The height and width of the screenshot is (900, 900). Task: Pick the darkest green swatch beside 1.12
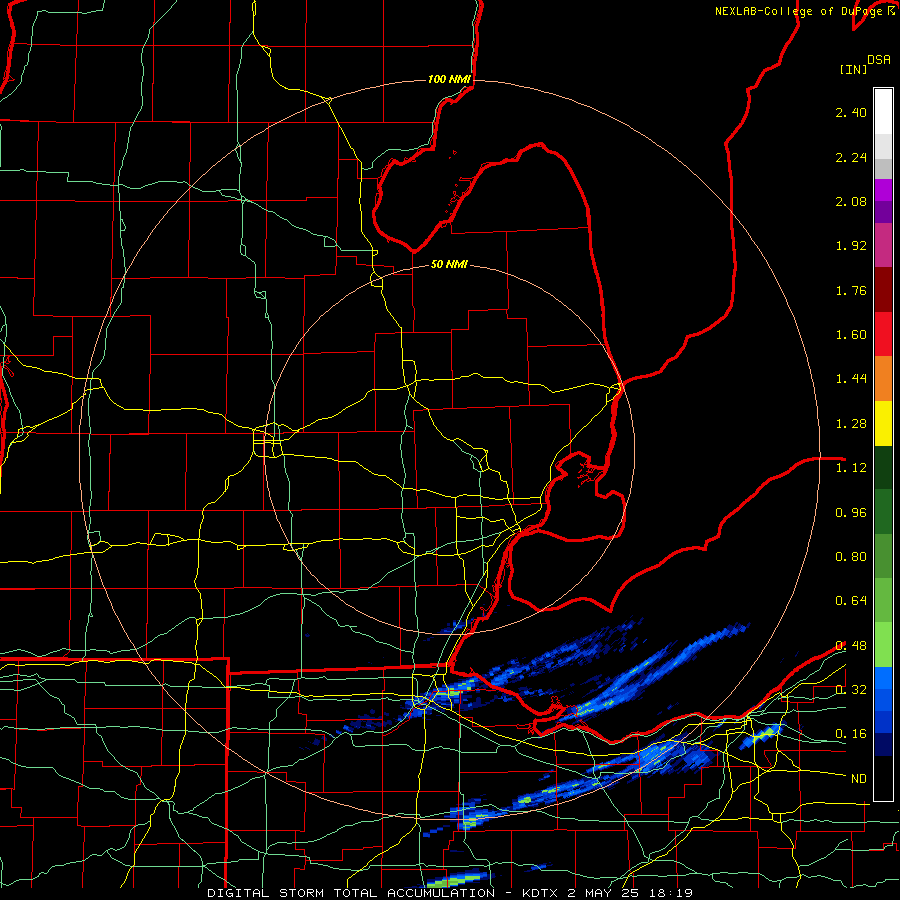point(883,467)
